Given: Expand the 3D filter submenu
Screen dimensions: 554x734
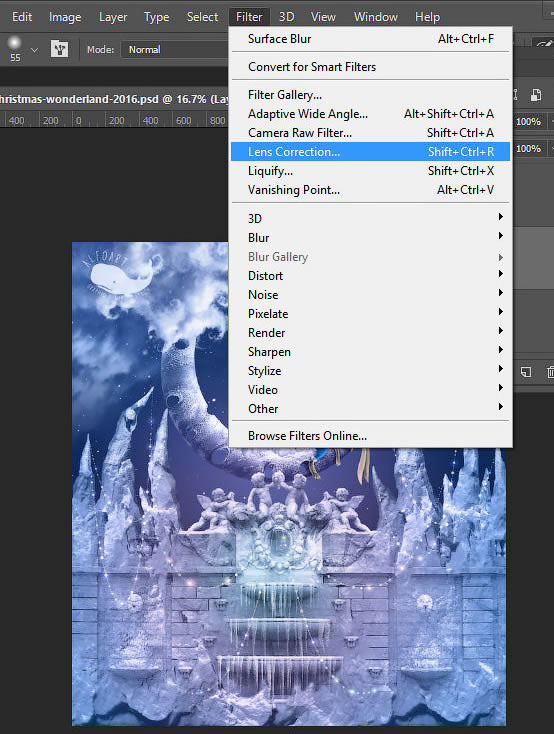Looking at the screenshot, I should (370, 218).
